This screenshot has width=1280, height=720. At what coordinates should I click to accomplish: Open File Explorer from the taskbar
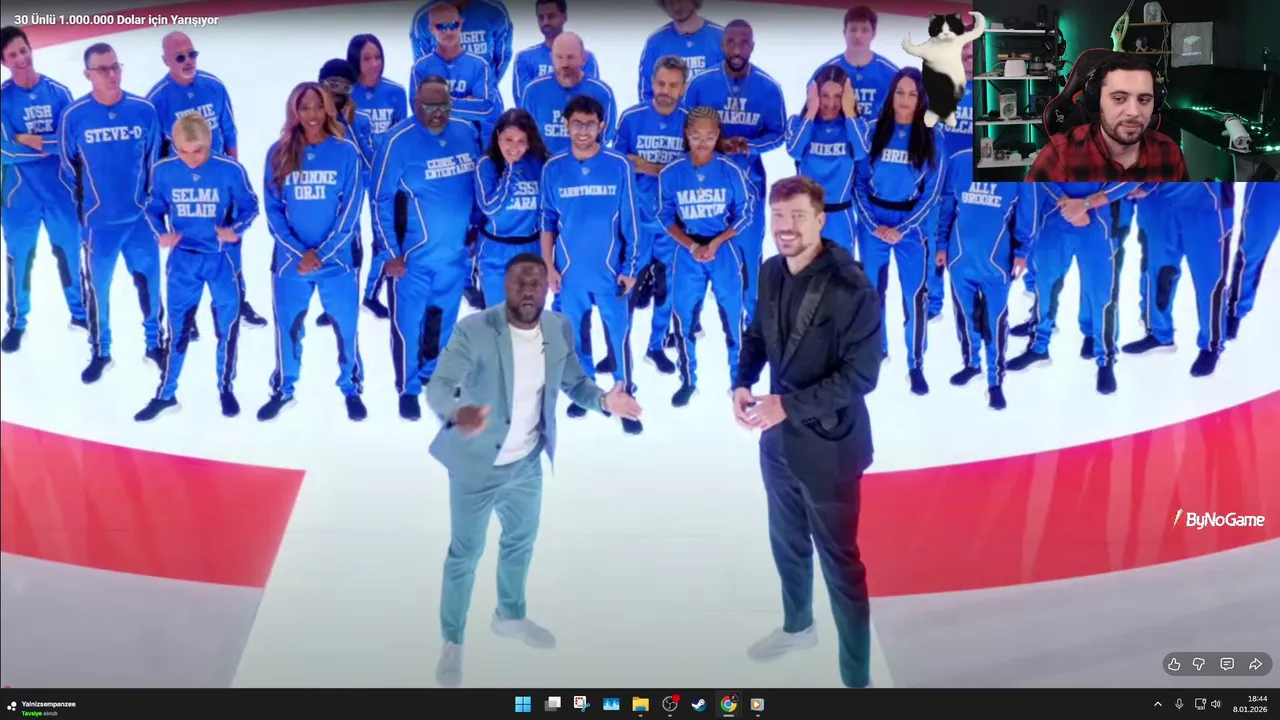point(640,704)
